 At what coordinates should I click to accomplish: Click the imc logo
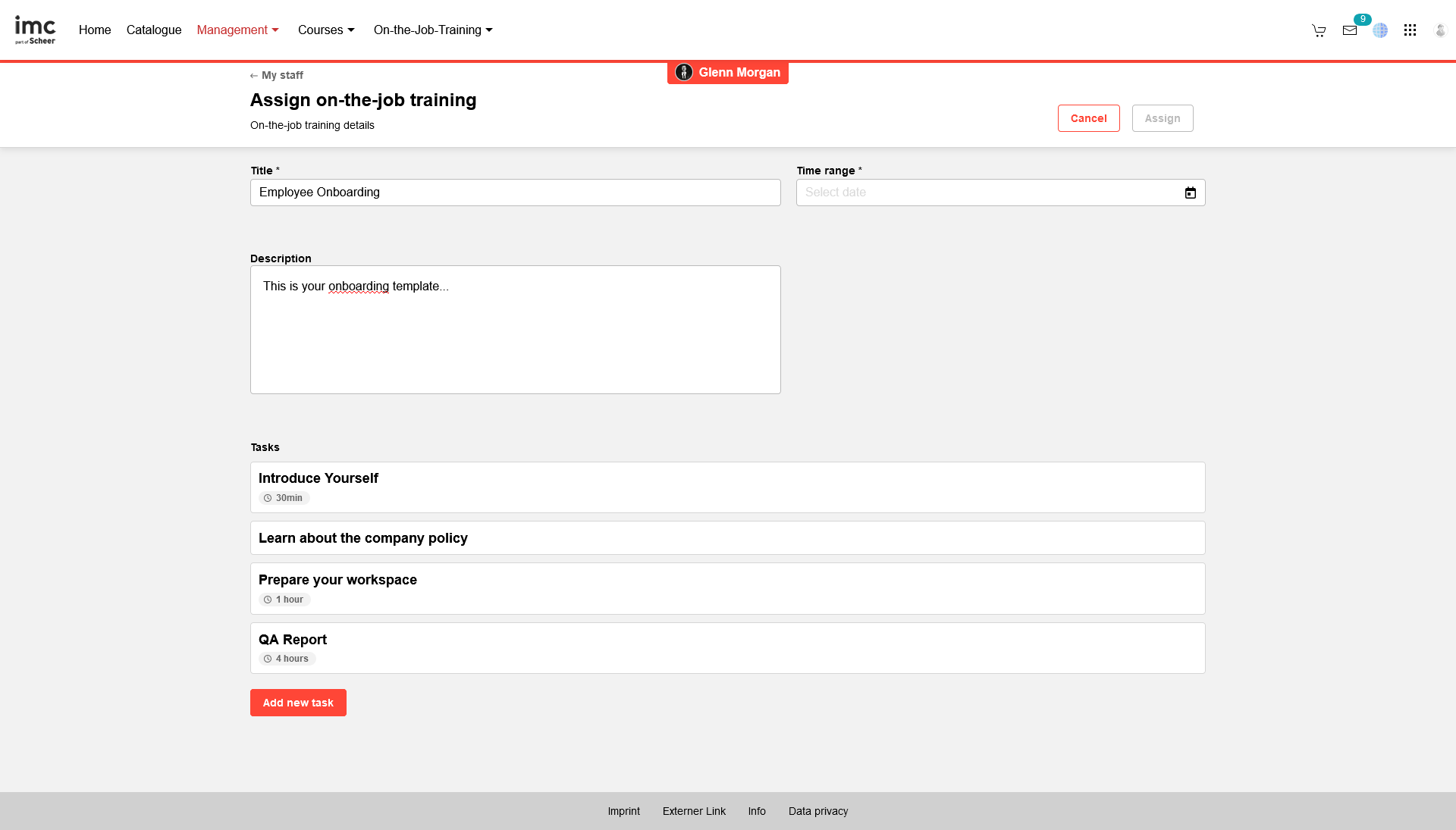click(36, 30)
